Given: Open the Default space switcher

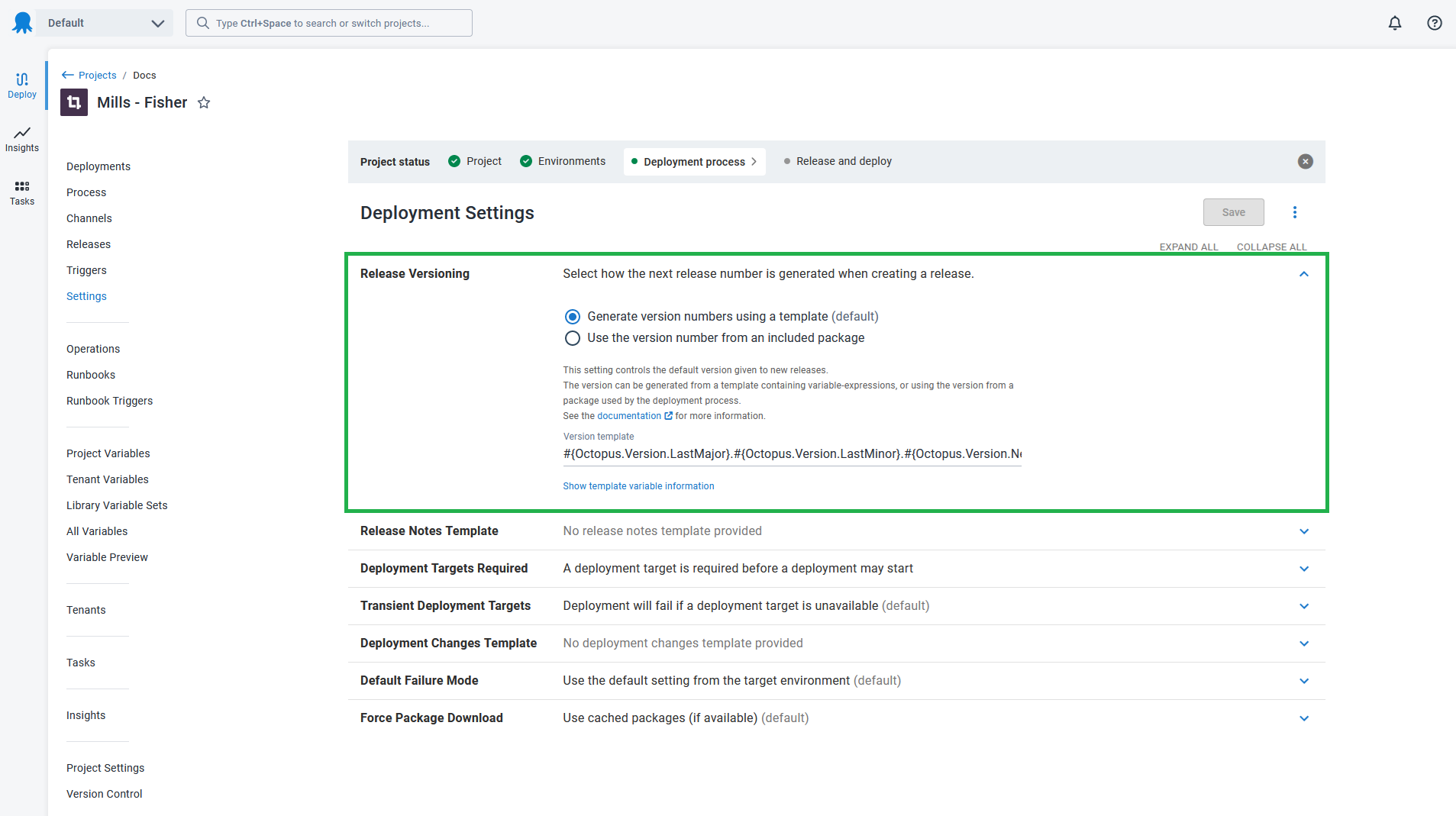Looking at the screenshot, I should [x=104, y=22].
